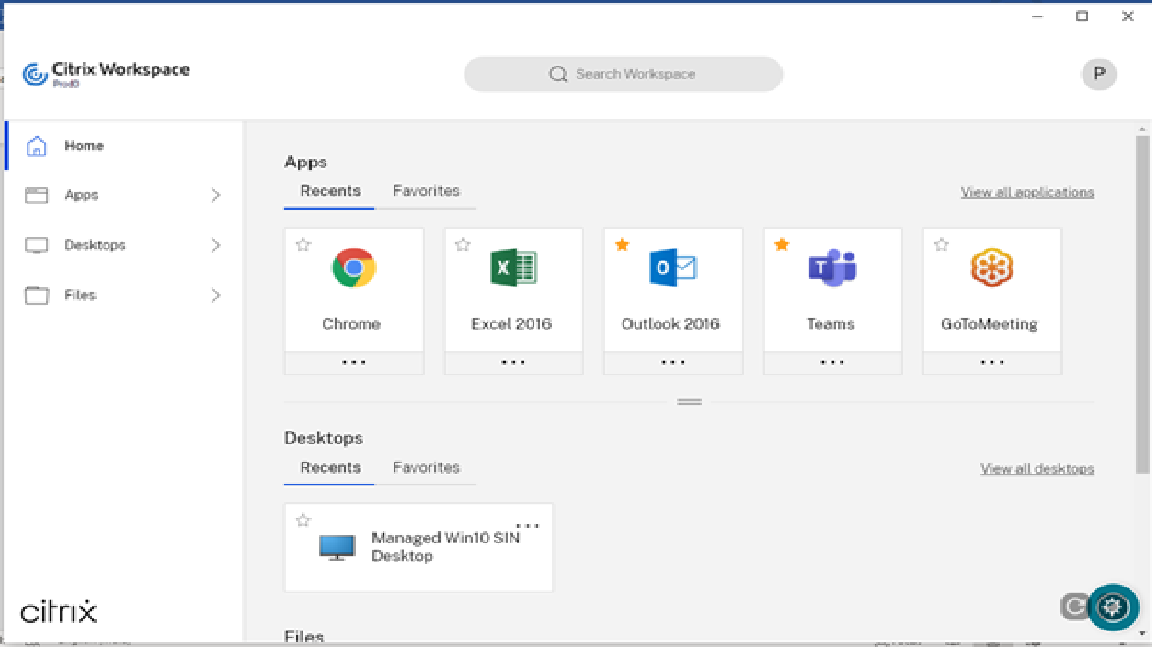This screenshot has height=648, width=1152.
Task: Select Recents tab under Desktops
Action: tap(330, 468)
